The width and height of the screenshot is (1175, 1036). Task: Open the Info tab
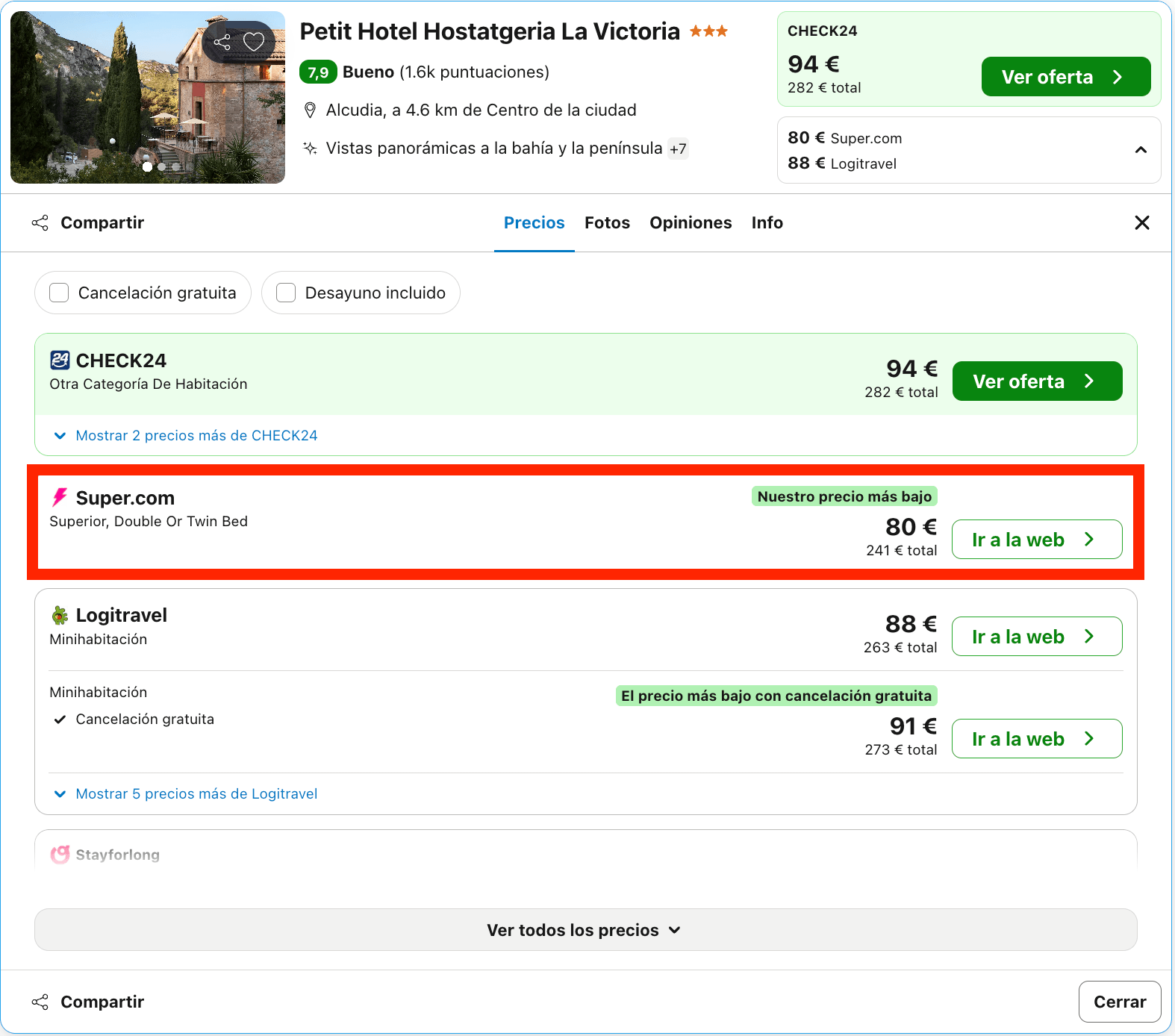pyautogui.click(x=767, y=222)
